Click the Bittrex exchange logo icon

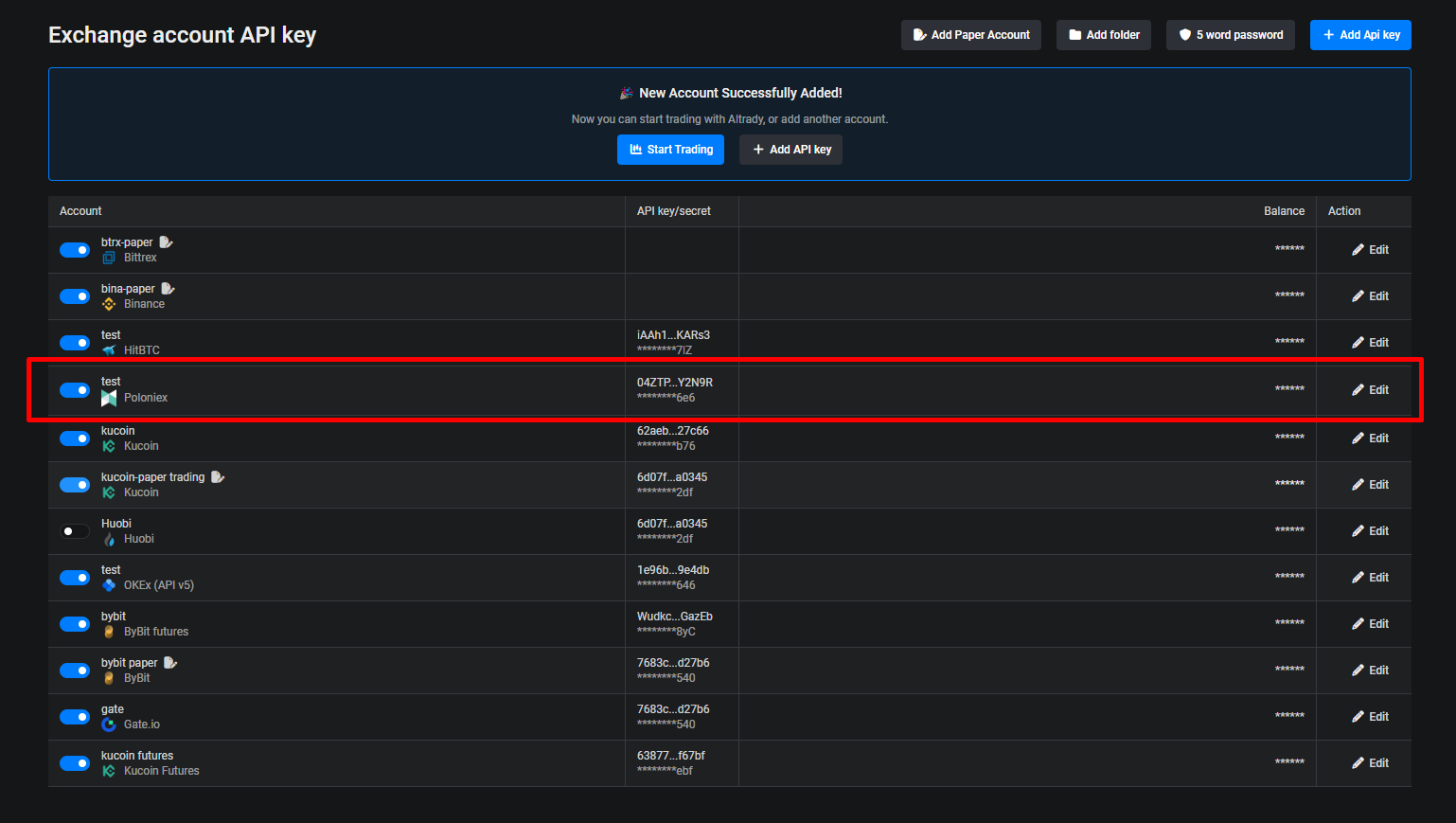(109, 258)
